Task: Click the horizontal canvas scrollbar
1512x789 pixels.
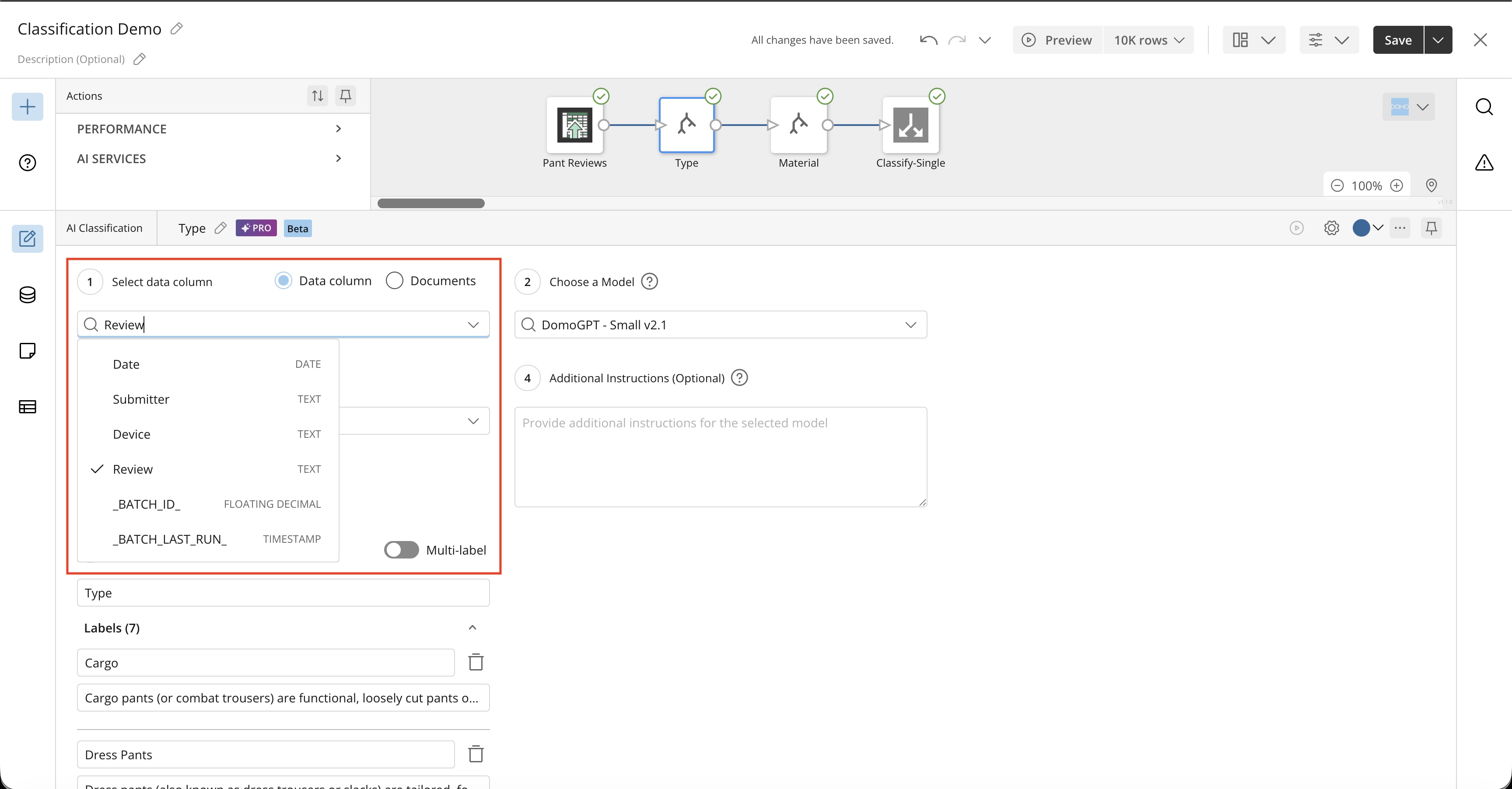Action: (x=431, y=203)
